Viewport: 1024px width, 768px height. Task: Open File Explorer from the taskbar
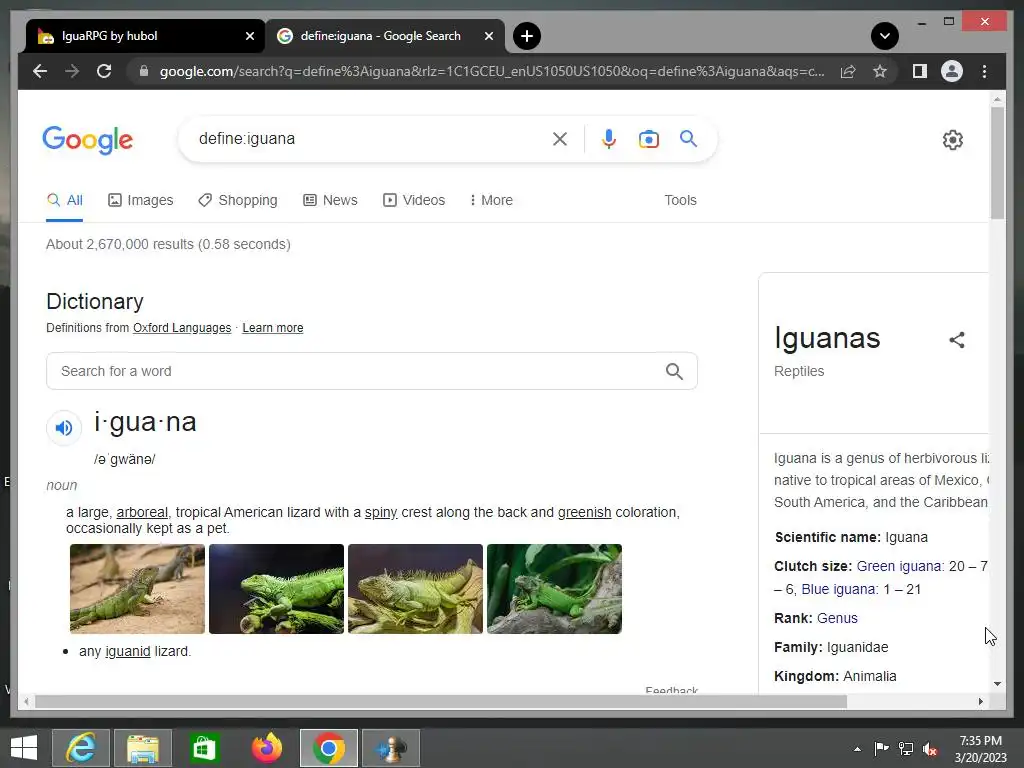tap(143, 748)
